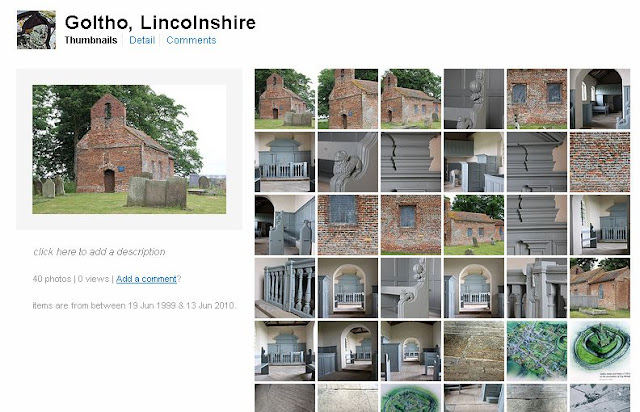Open plain red brickwork texture thumbnail
The image size is (640, 412).
pos(600,162)
